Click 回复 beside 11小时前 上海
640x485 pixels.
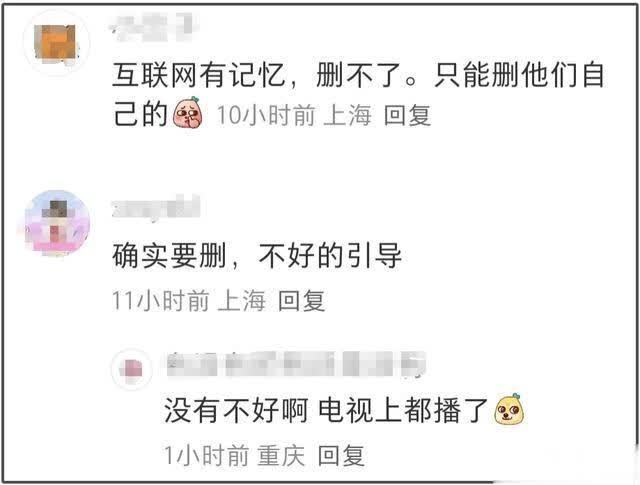point(302,301)
